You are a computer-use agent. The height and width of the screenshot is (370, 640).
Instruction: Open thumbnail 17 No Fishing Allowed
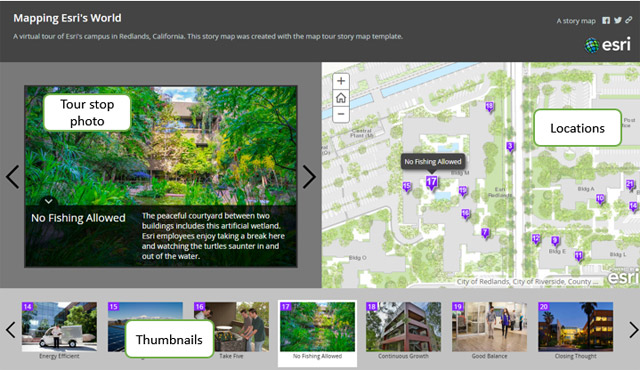[318, 327]
